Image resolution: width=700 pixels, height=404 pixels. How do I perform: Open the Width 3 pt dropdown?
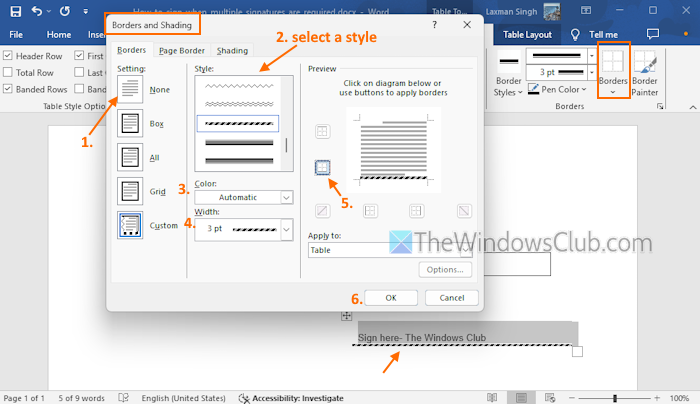point(244,229)
